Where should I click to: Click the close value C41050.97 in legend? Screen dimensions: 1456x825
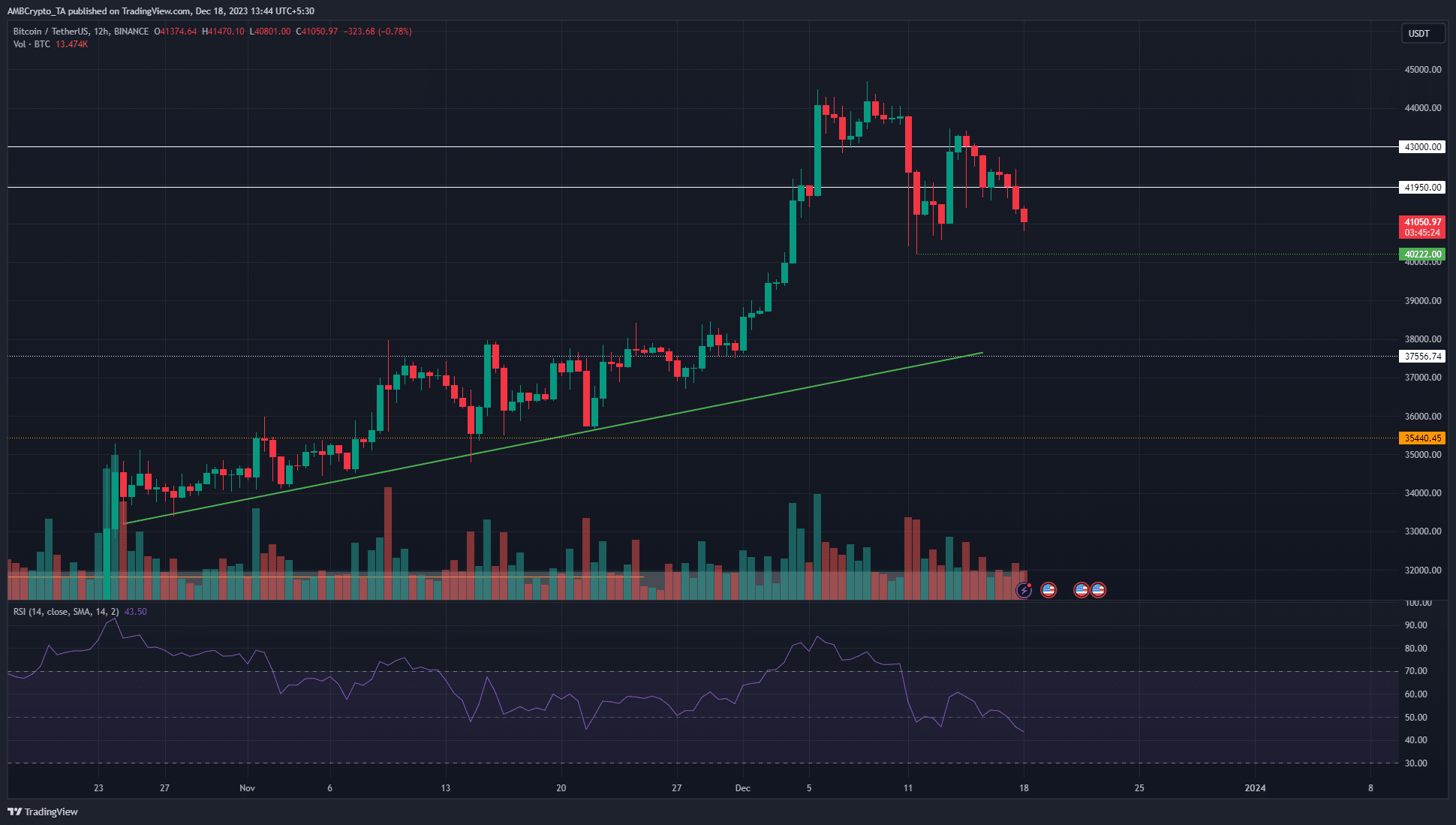[x=317, y=32]
